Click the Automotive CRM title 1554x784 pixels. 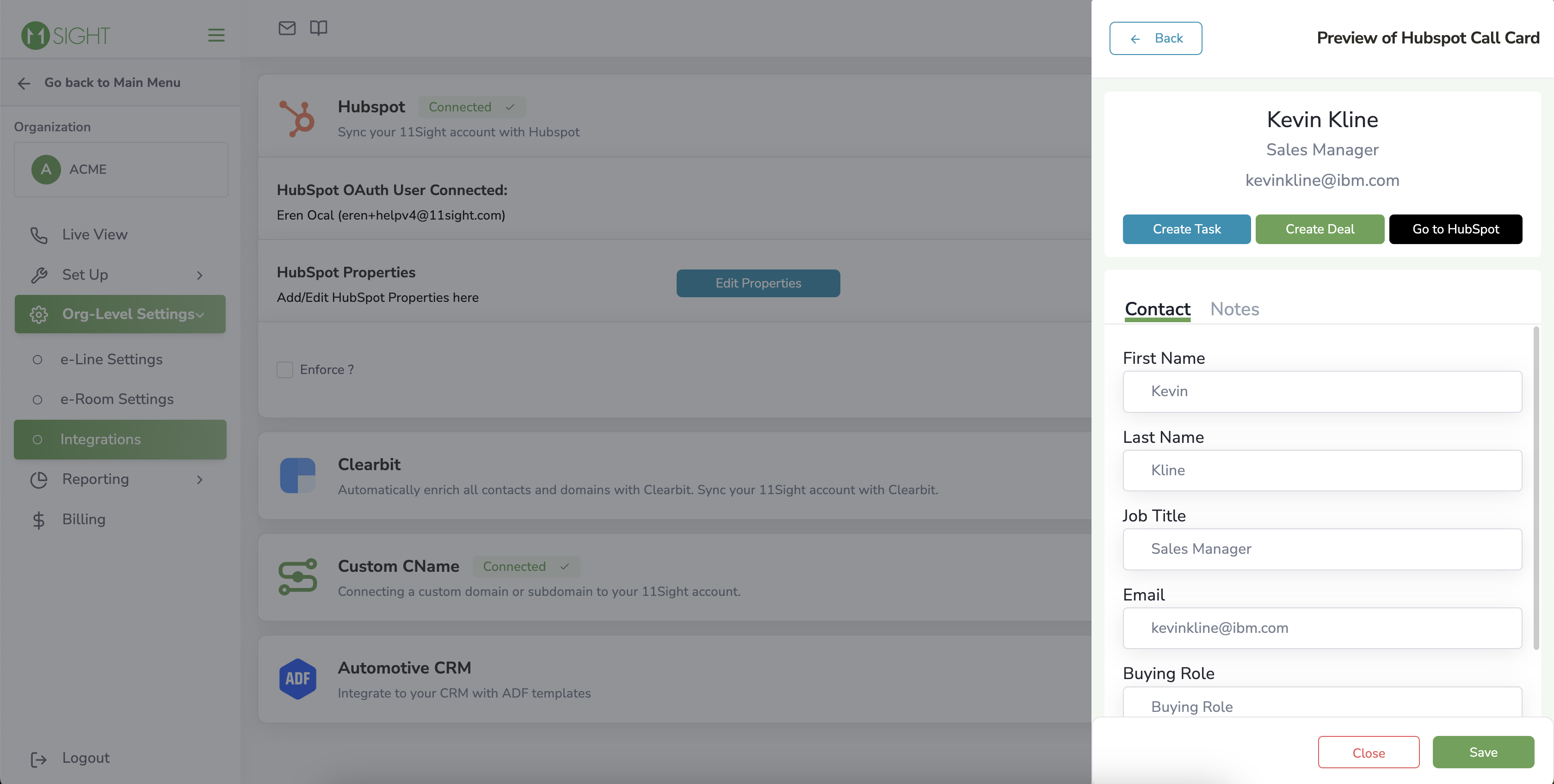[404, 668]
